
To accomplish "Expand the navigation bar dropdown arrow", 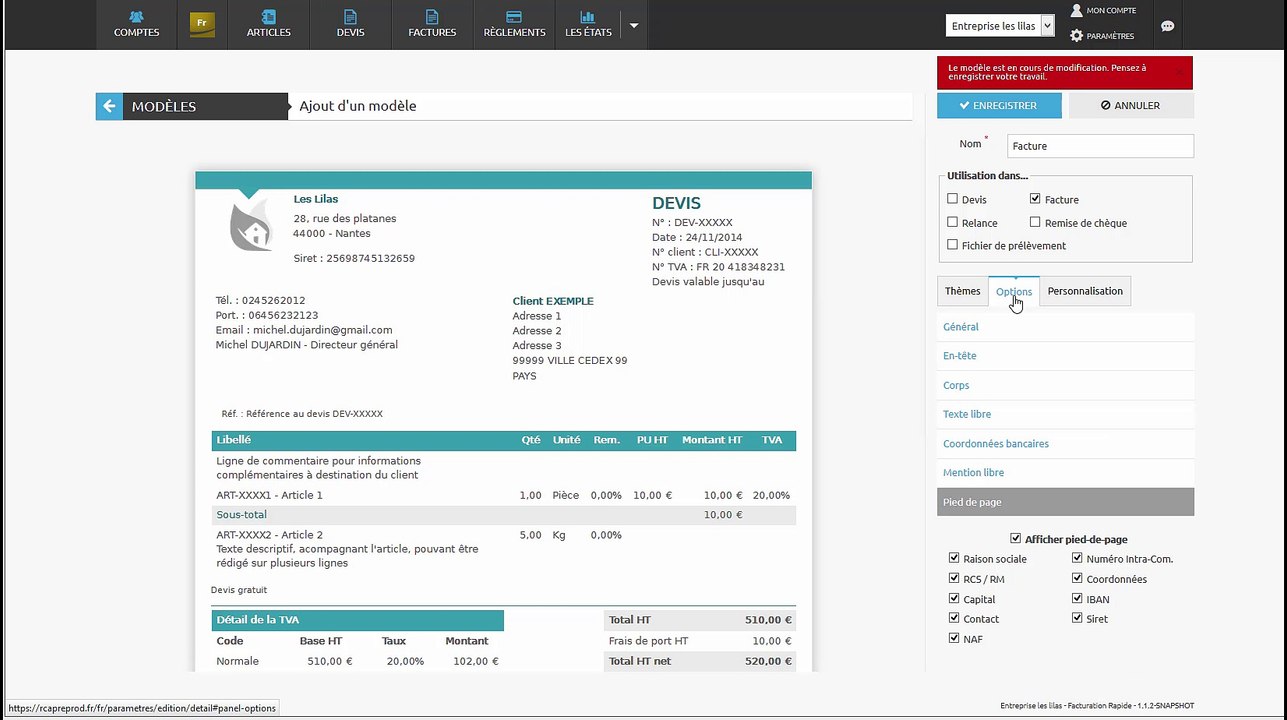I will [634, 25].
